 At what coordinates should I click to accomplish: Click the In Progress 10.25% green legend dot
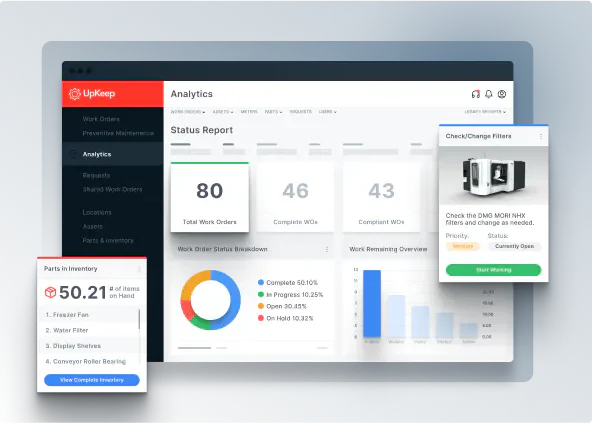tap(261, 294)
